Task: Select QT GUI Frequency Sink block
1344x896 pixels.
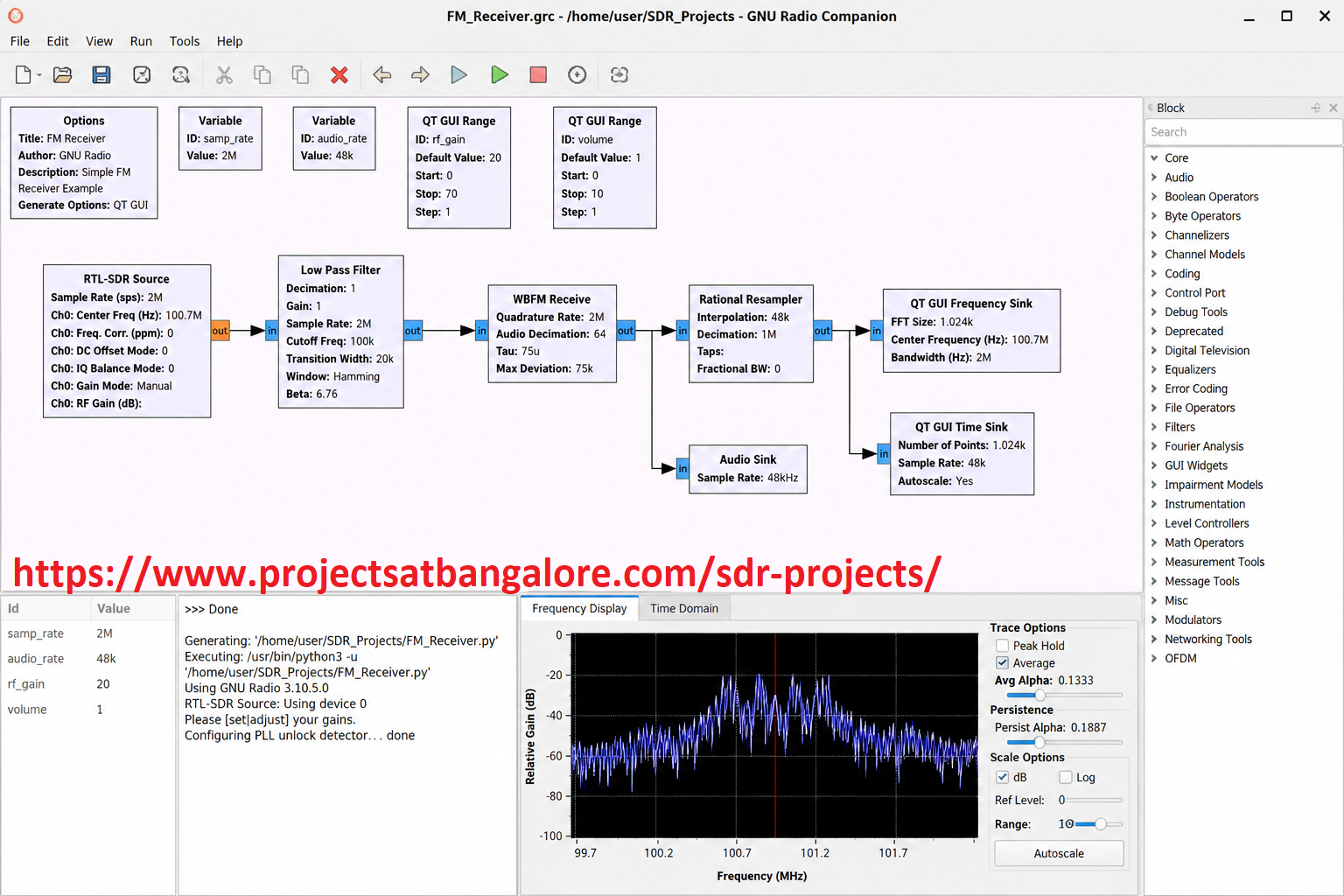Action: [x=971, y=331]
